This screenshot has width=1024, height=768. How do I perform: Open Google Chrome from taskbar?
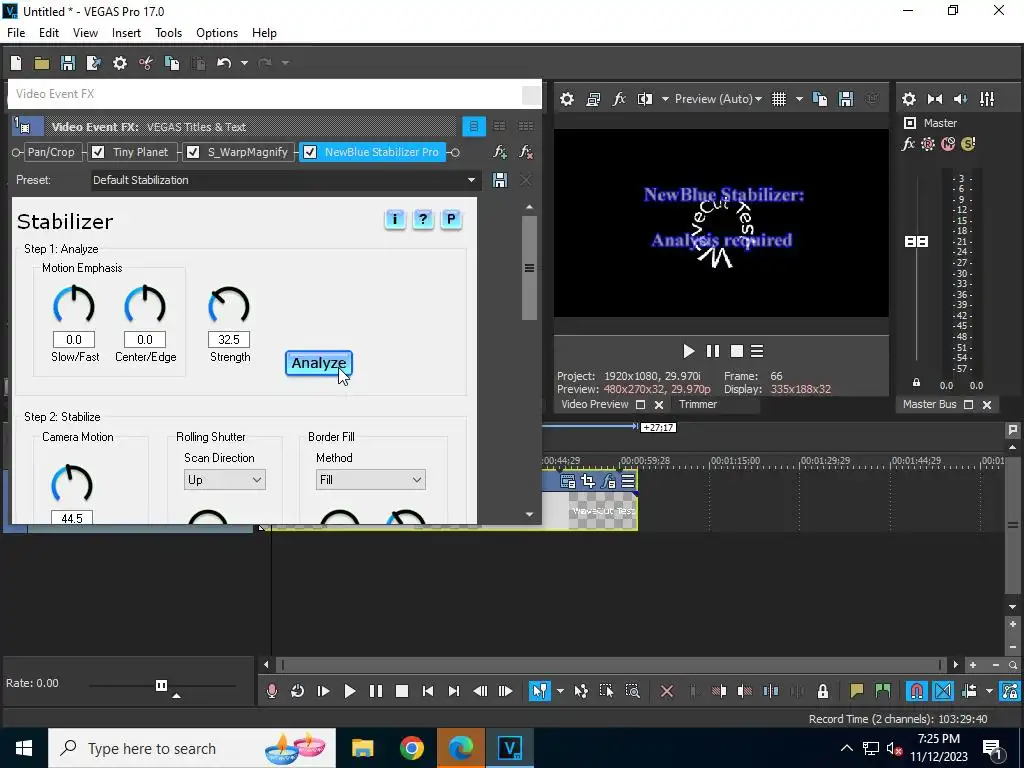point(411,748)
